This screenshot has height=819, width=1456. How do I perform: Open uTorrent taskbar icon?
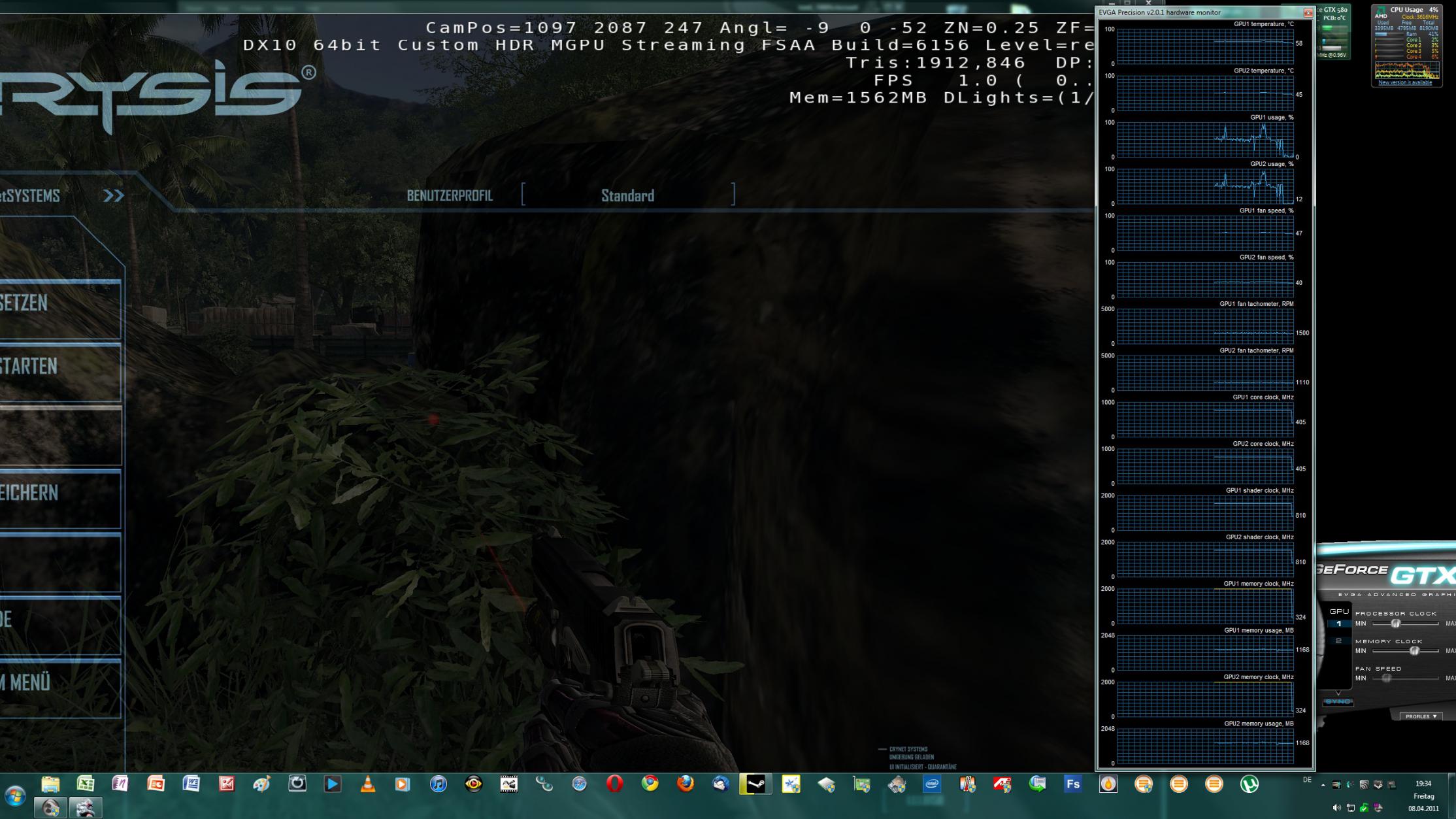1249,784
